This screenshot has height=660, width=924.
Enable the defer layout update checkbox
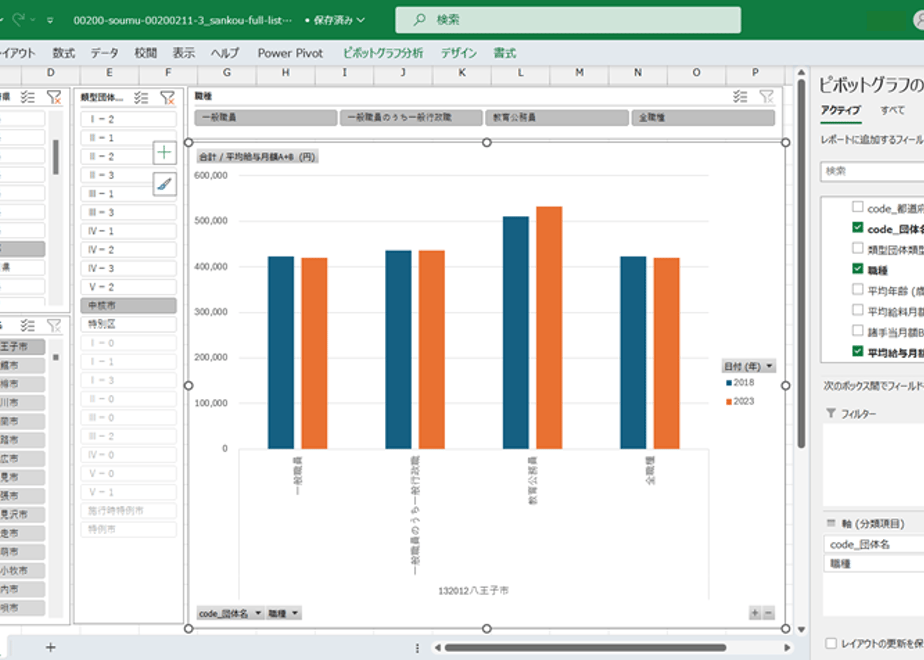tap(831, 644)
